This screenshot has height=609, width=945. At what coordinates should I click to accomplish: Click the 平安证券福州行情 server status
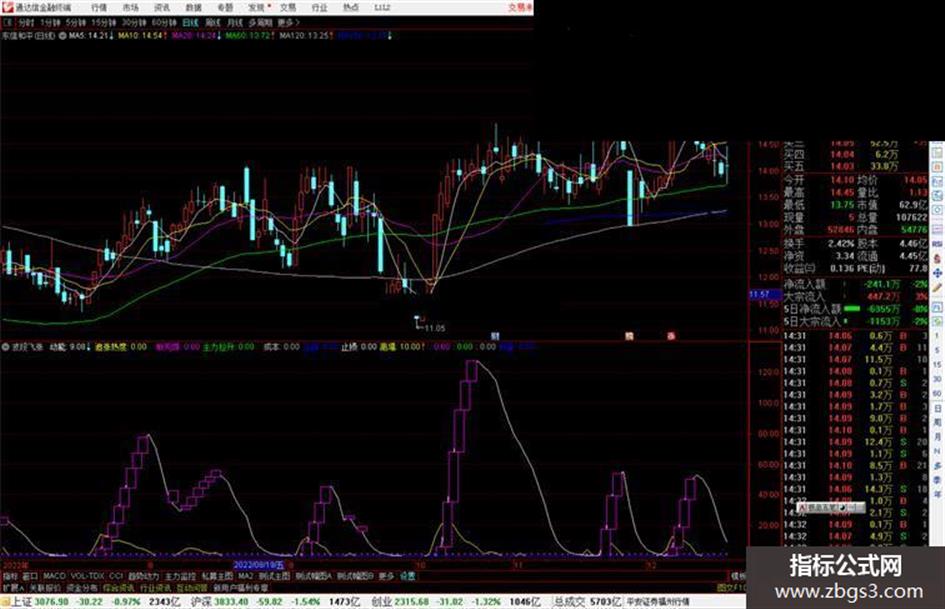[x=658, y=602]
